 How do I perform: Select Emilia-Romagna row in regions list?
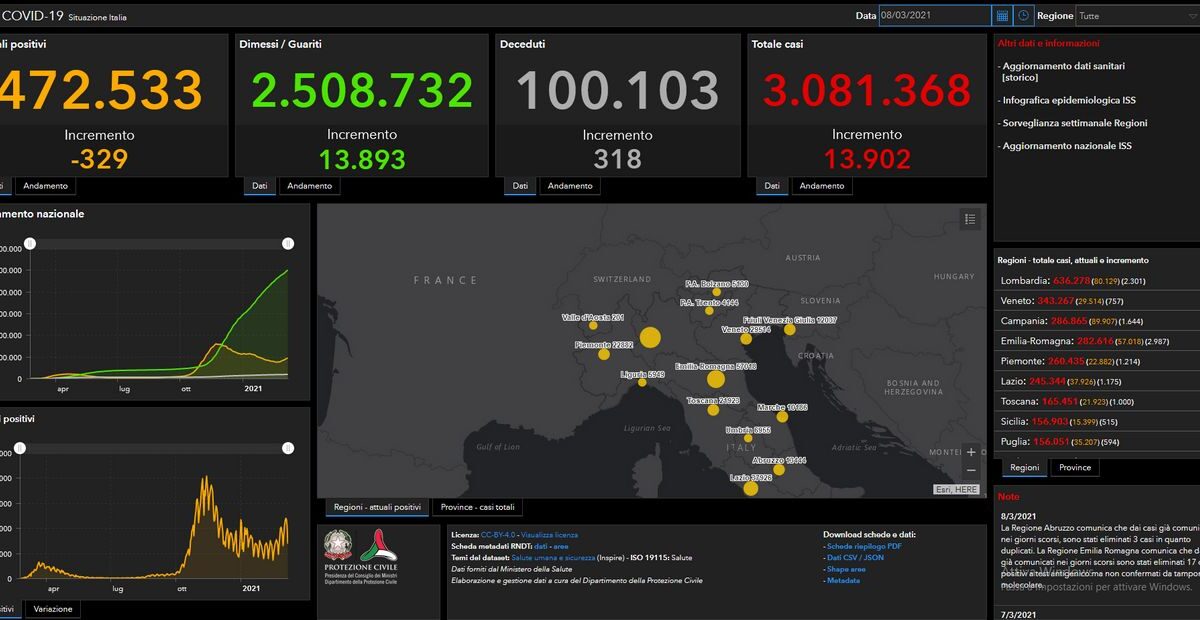pos(1098,341)
